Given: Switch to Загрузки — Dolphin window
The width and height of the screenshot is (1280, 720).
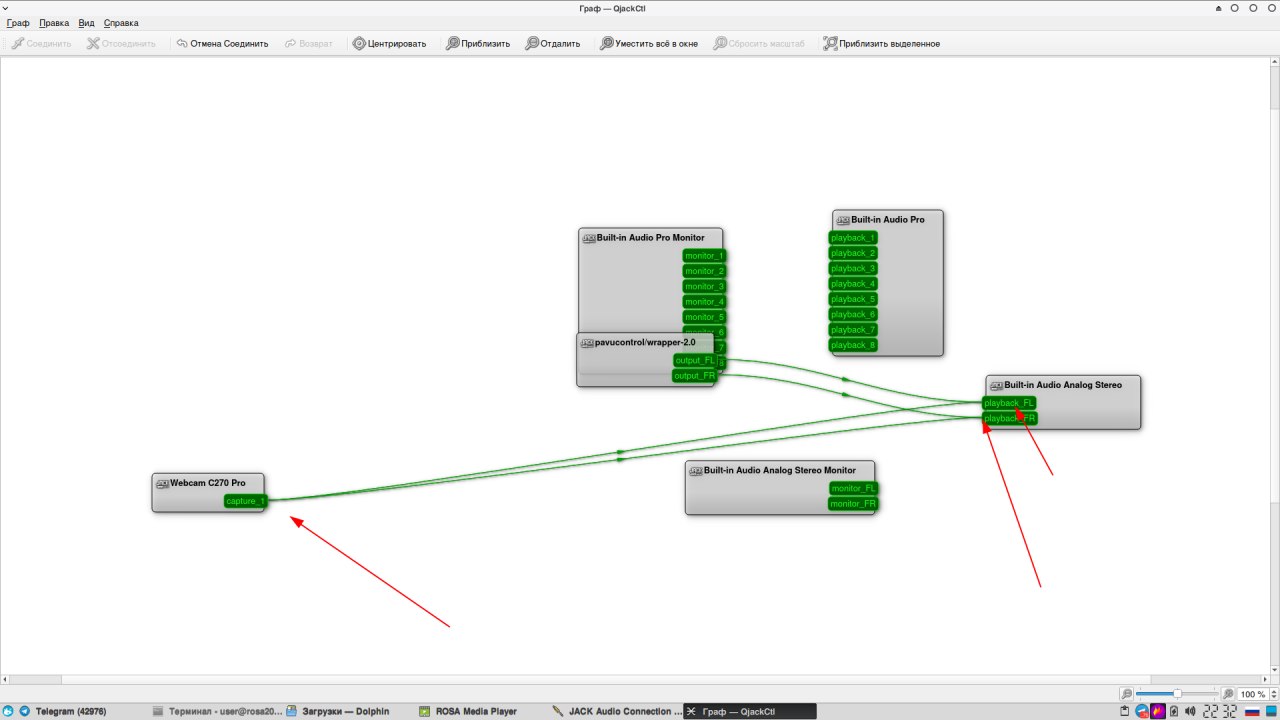Looking at the screenshot, I should (x=350, y=712).
